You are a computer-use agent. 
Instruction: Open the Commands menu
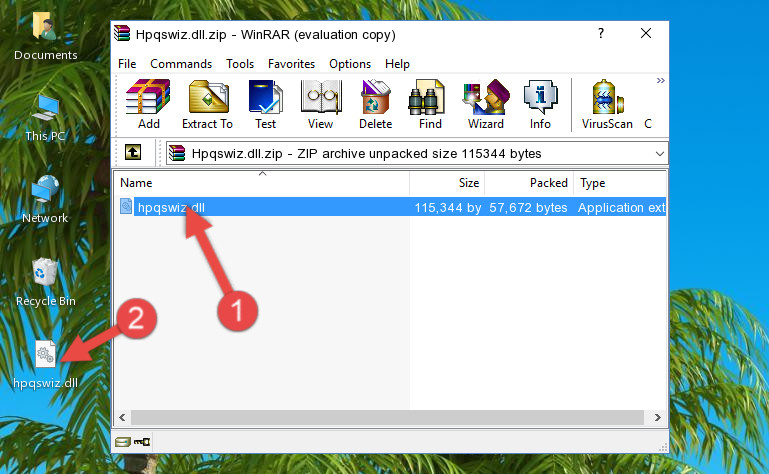(x=181, y=64)
